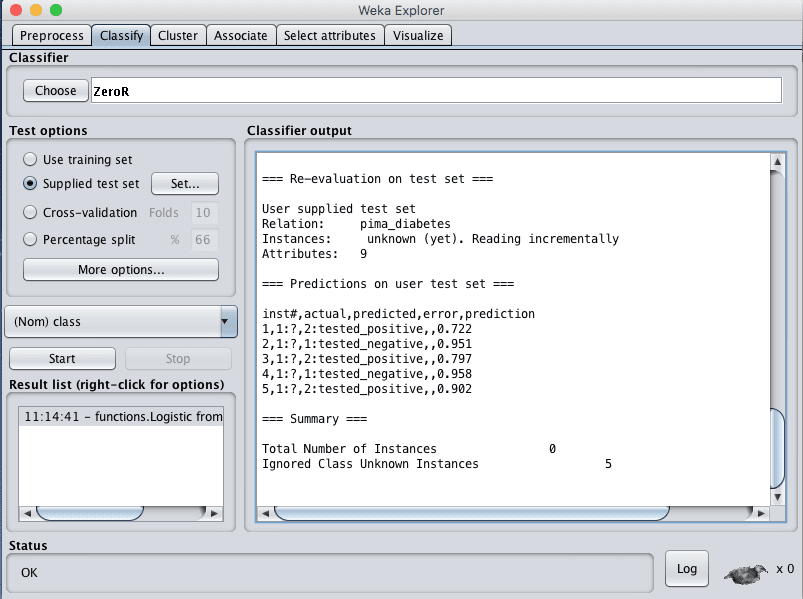Switch to the Preprocess tab
The width and height of the screenshot is (803, 599).
click(x=52, y=35)
